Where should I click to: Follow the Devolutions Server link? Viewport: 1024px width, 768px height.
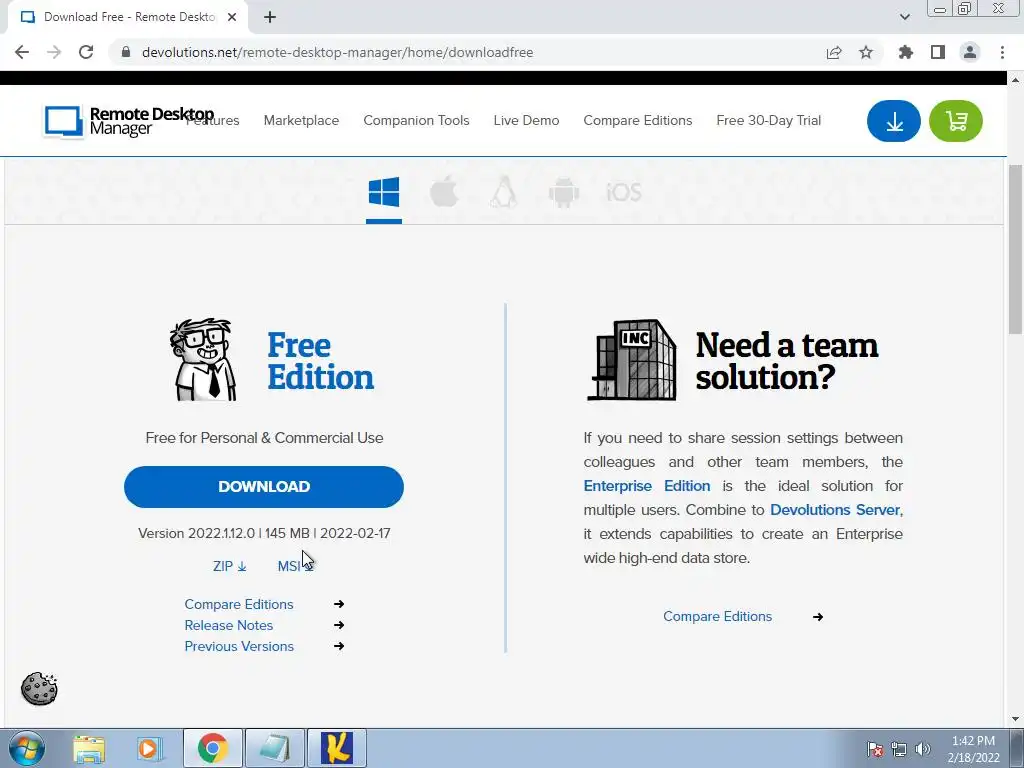click(x=835, y=509)
